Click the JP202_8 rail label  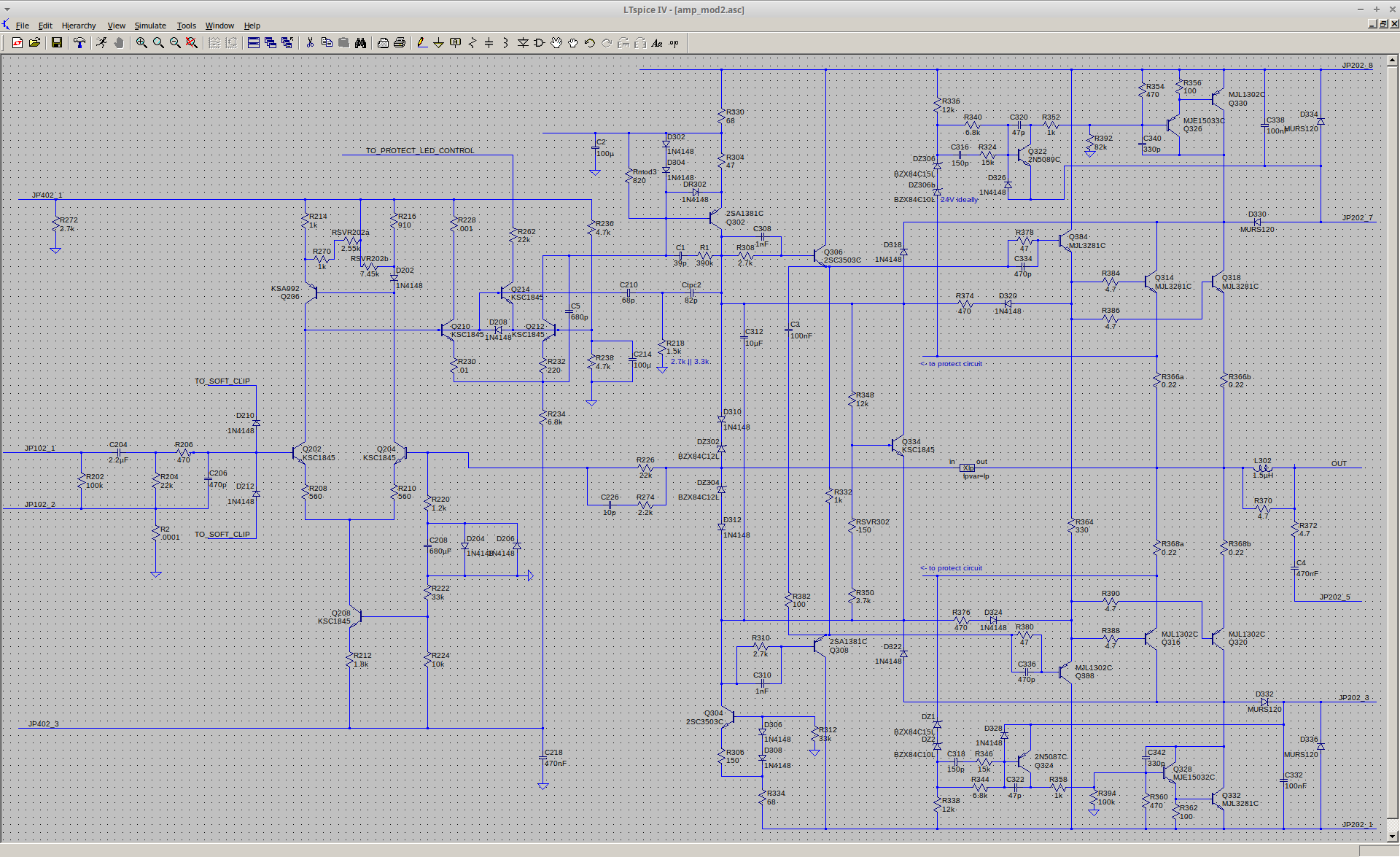1357,65
